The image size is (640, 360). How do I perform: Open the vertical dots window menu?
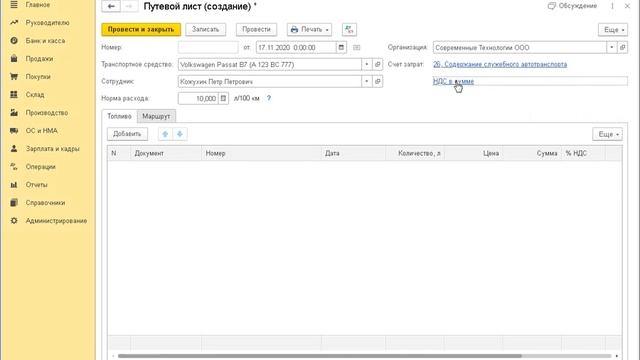[612, 6]
